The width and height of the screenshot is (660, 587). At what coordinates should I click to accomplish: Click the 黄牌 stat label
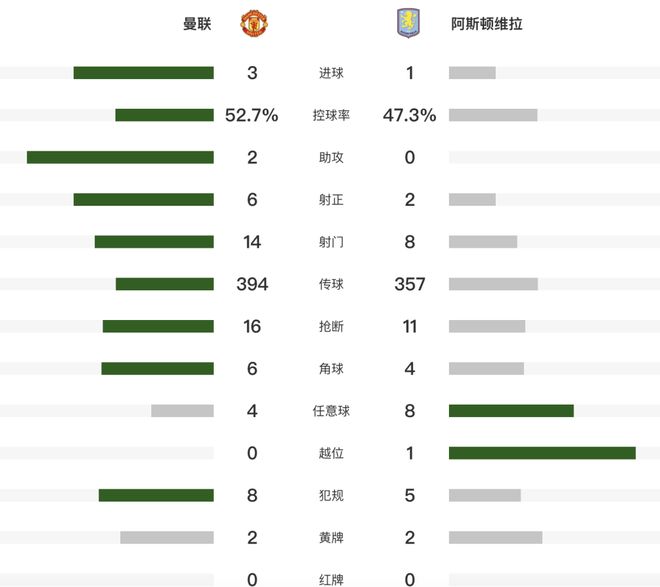(331, 538)
